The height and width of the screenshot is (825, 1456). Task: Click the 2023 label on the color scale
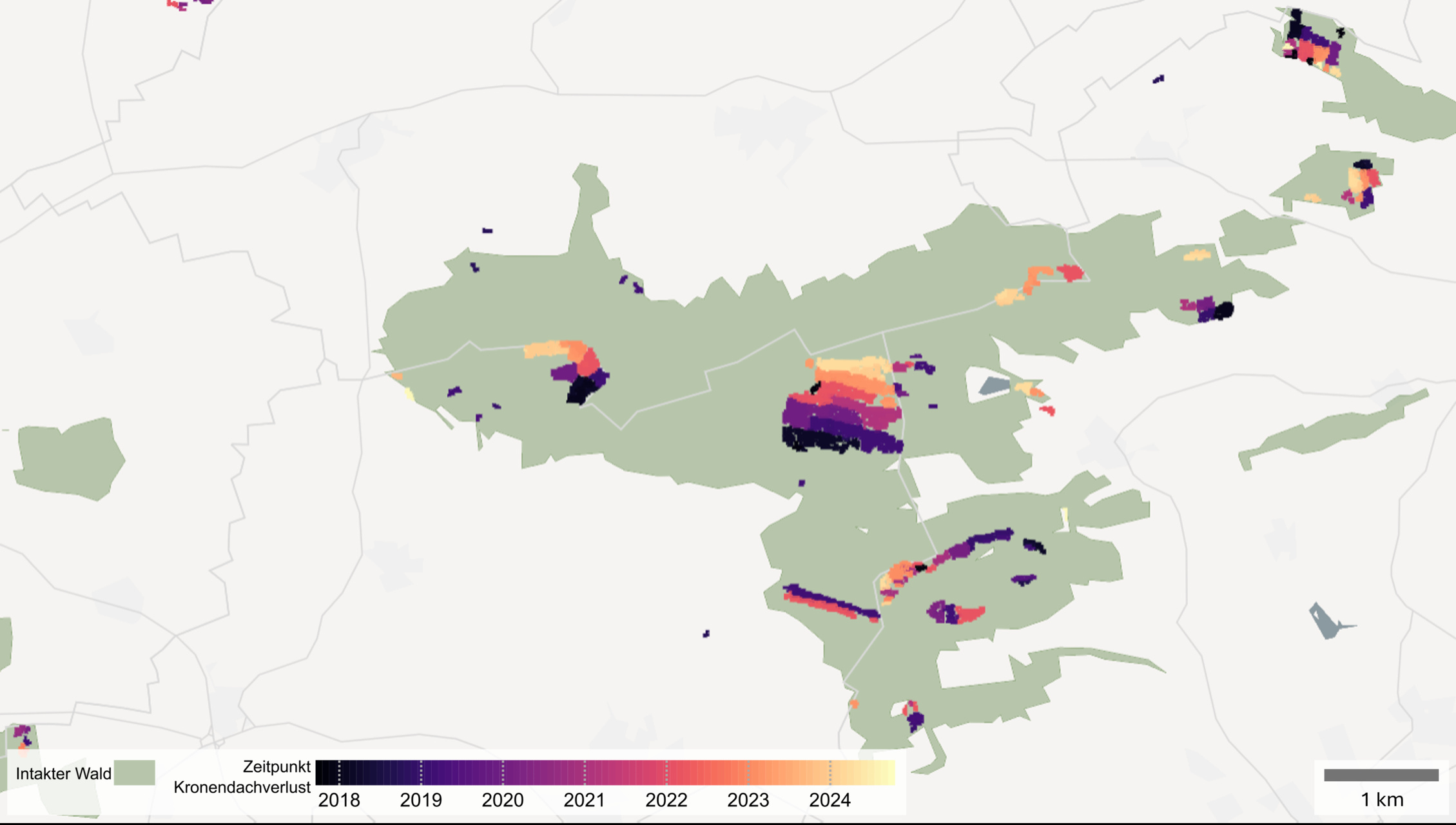pos(748,801)
